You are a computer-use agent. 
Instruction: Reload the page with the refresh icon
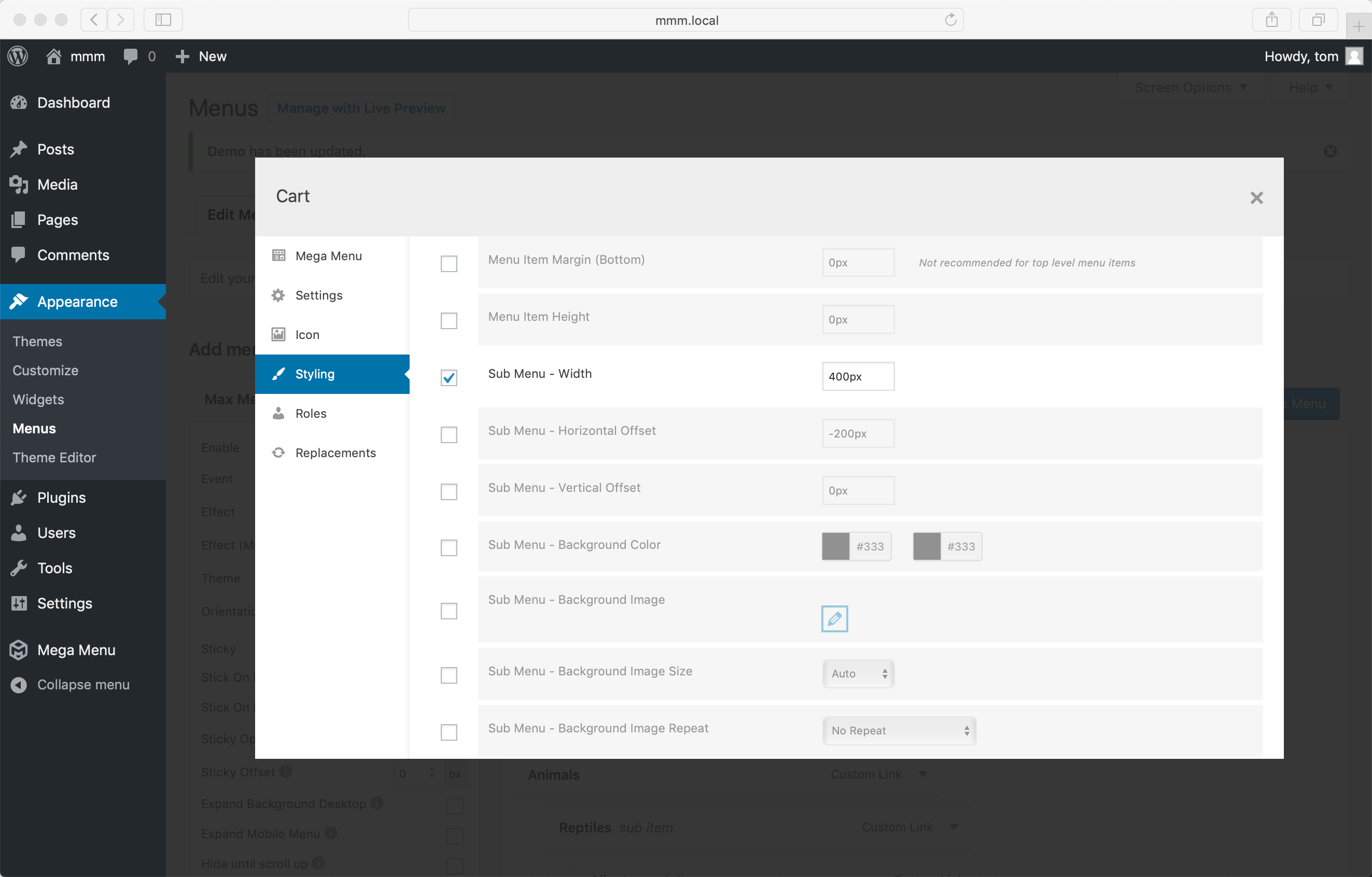click(950, 20)
